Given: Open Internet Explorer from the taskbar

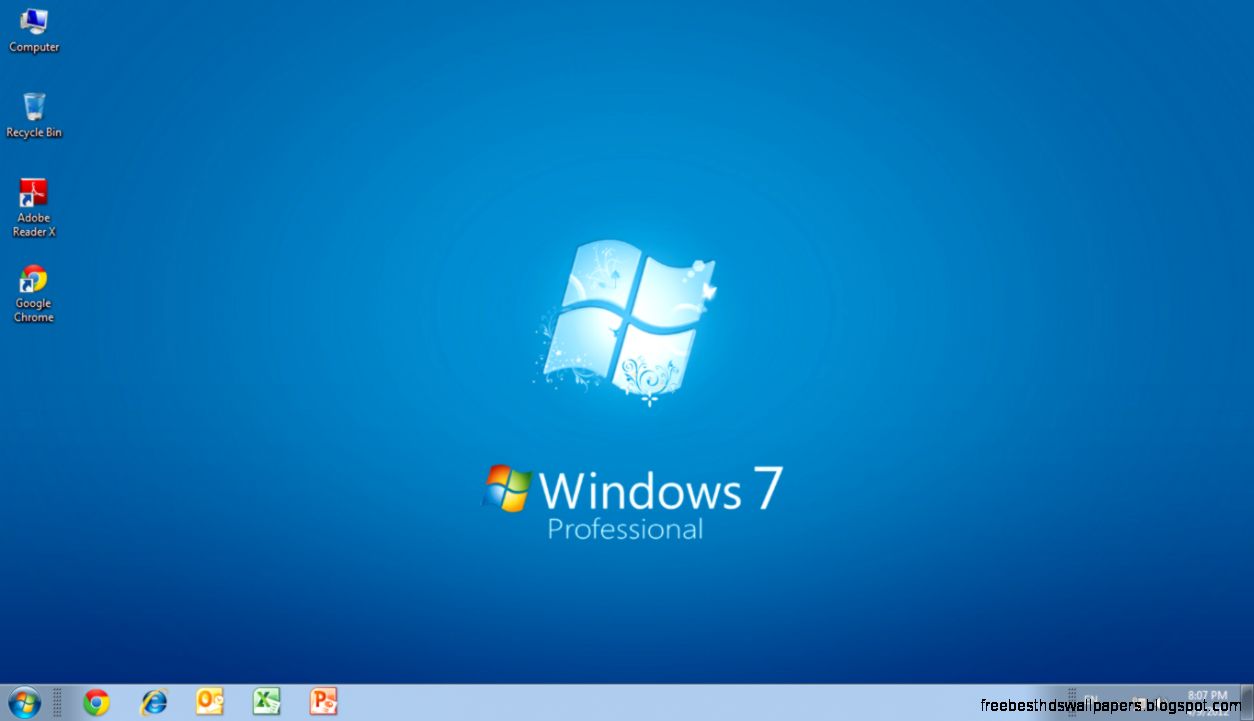Looking at the screenshot, I should [x=153, y=701].
